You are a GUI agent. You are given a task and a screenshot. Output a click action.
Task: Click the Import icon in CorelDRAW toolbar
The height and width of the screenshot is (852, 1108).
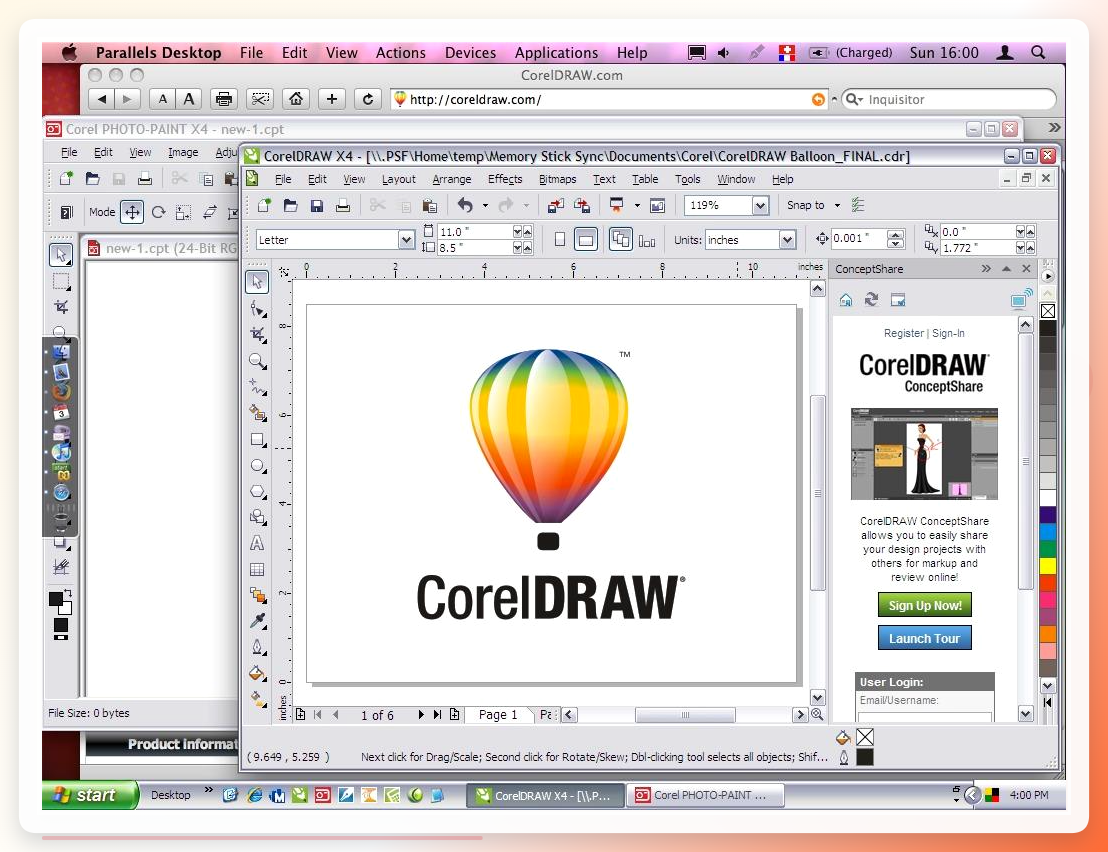[555, 206]
